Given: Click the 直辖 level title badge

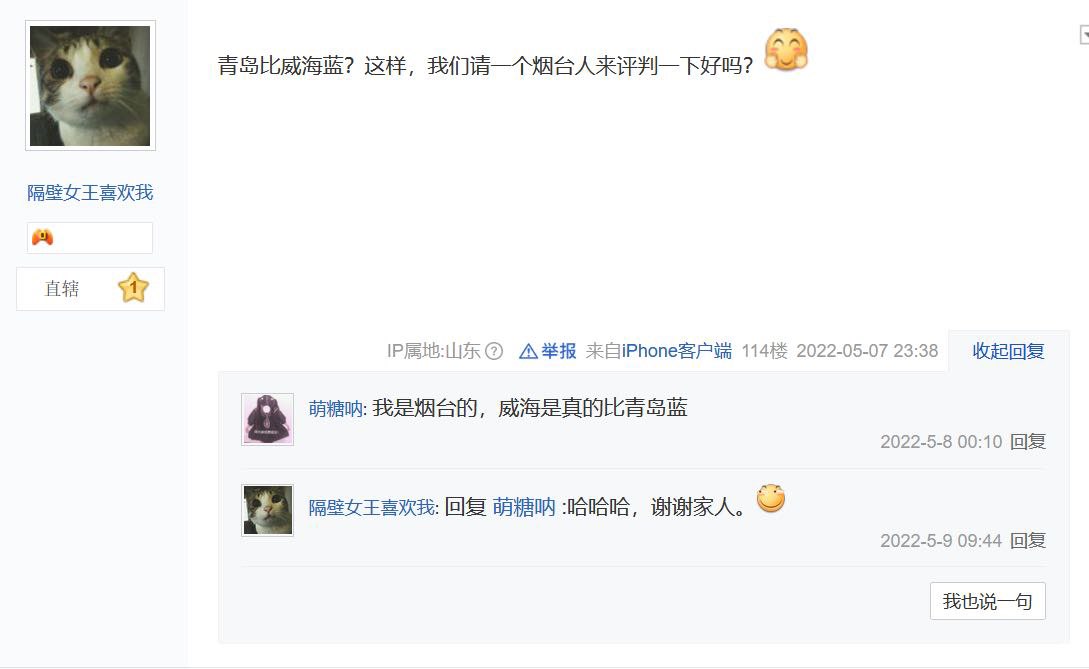Looking at the screenshot, I should point(90,288).
